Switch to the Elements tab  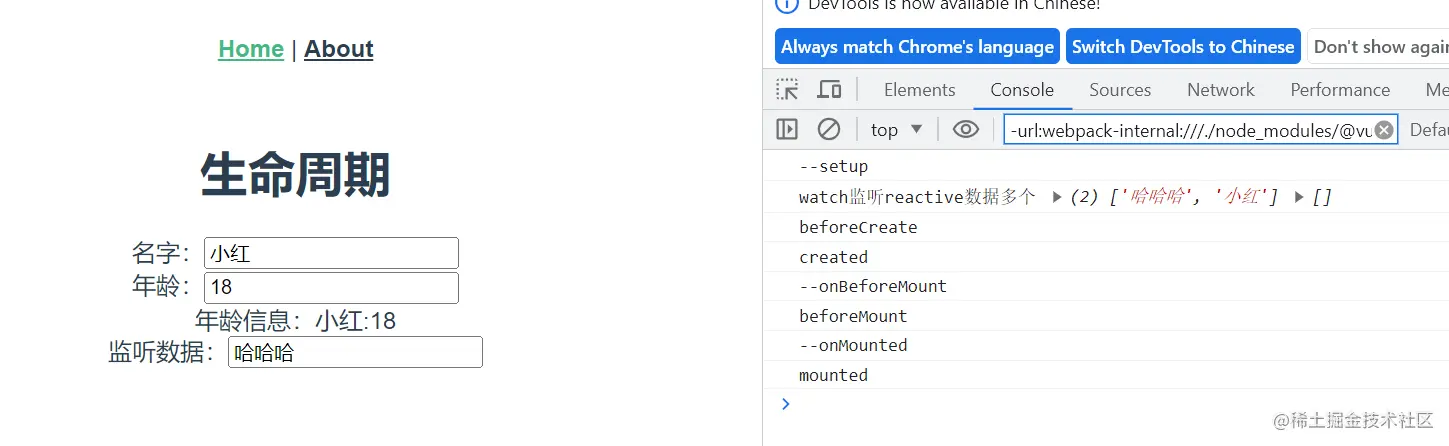[x=919, y=90]
